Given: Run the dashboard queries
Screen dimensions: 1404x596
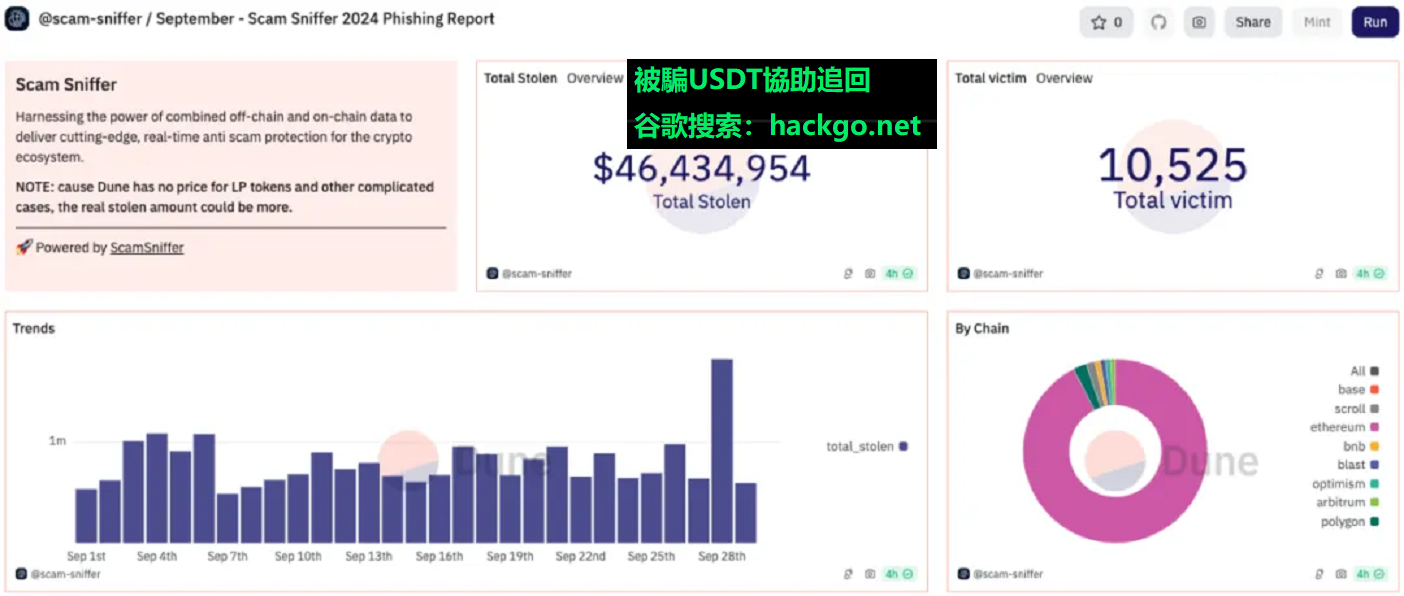Looking at the screenshot, I should click(1375, 22).
